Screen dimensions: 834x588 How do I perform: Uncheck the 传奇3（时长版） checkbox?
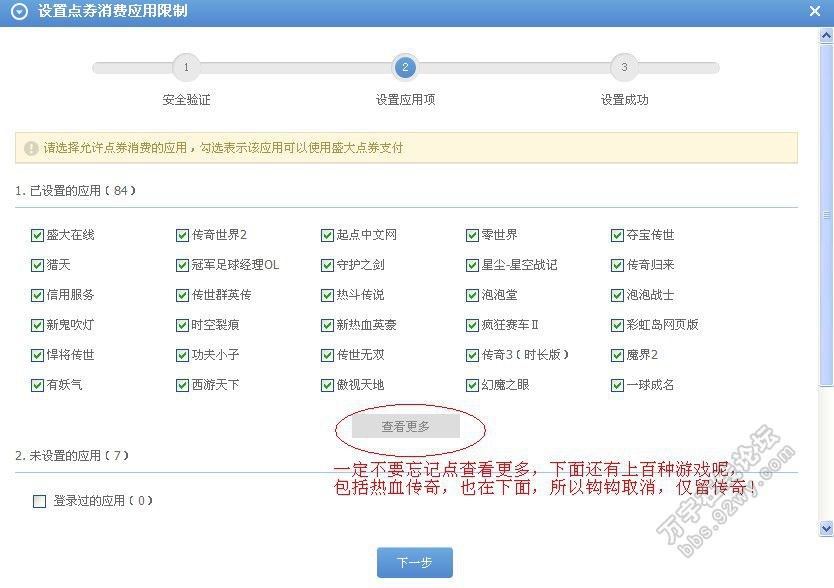click(472, 355)
